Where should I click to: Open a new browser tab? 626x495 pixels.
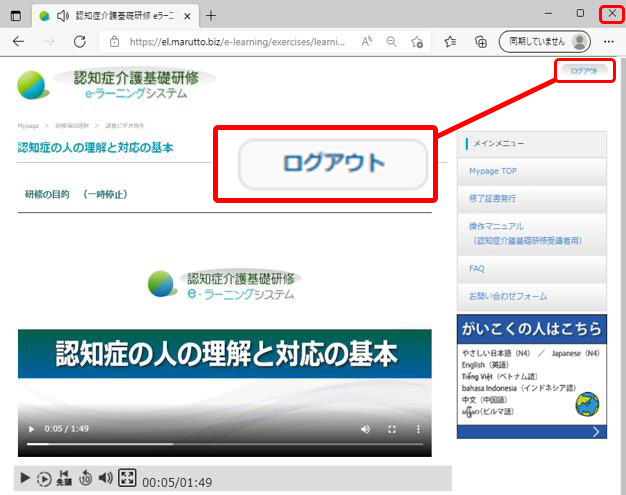coord(210,16)
